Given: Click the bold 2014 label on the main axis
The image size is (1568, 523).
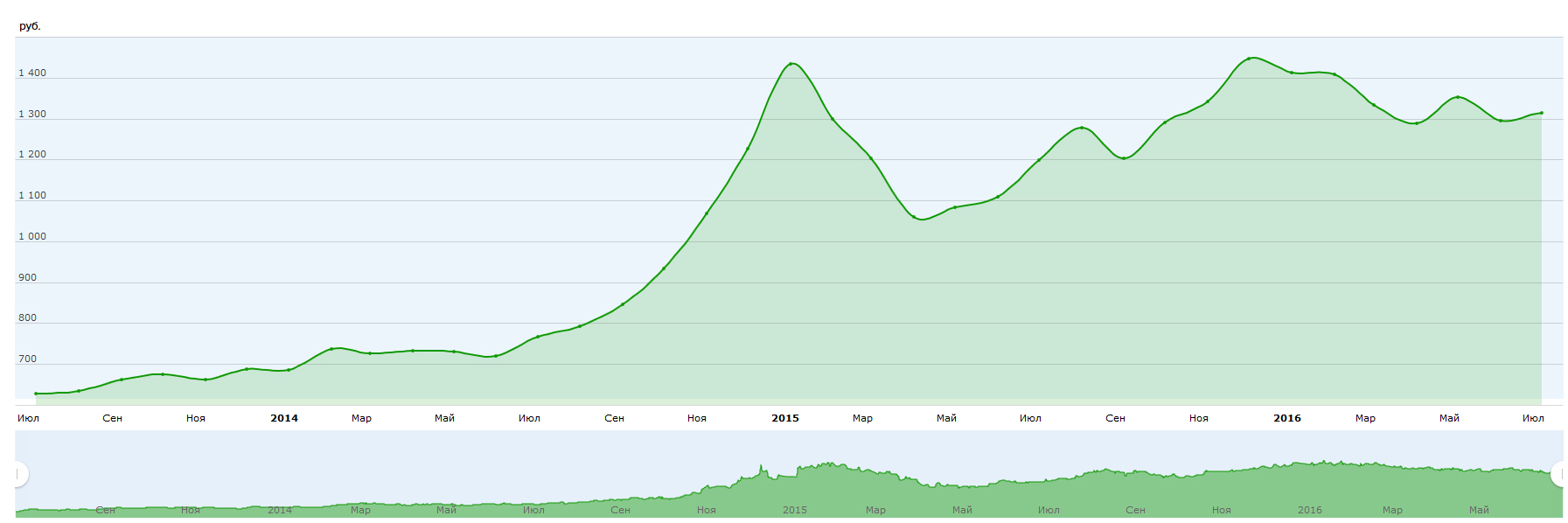Looking at the screenshot, I should coord(284,418).
